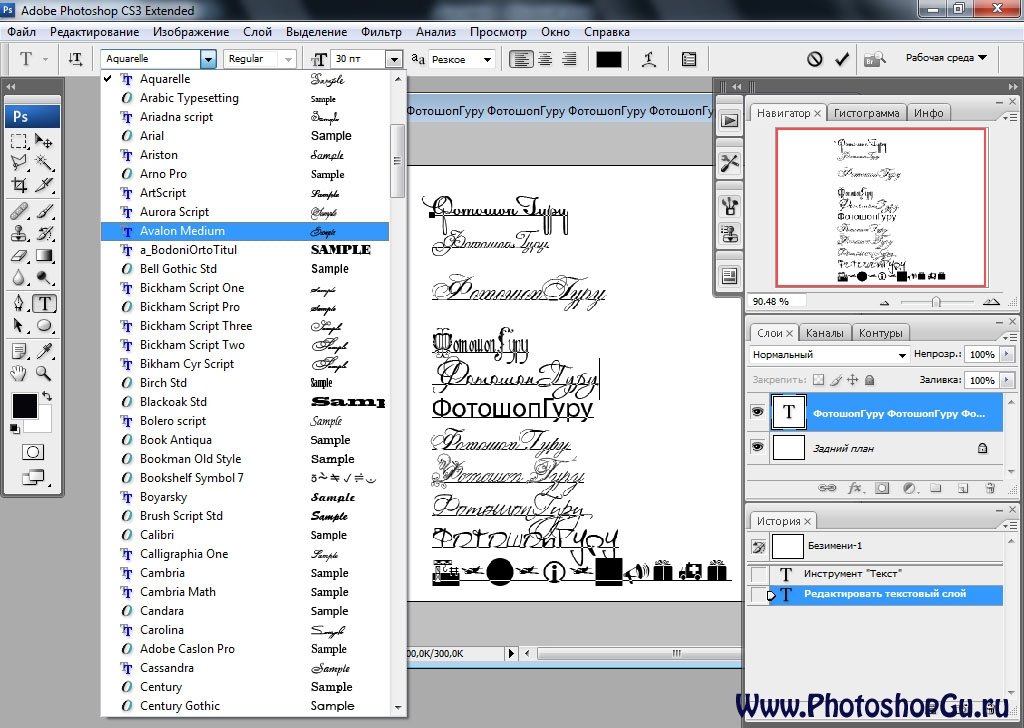Open the Слой menu

[x=257, y=32]
